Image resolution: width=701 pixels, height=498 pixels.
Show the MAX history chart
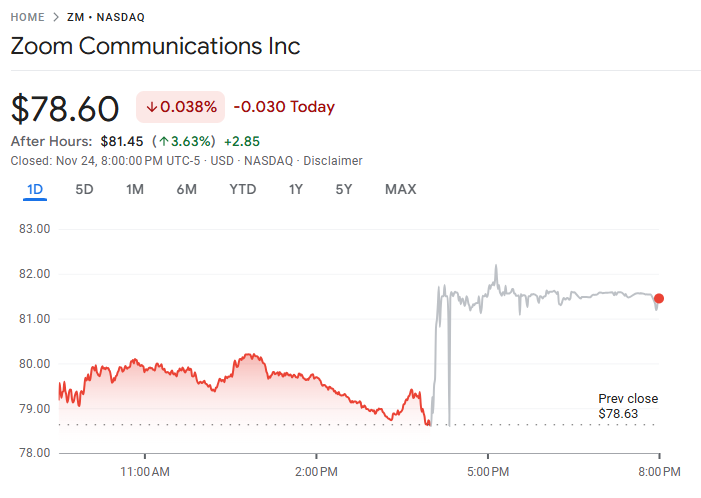coord(400,189)
